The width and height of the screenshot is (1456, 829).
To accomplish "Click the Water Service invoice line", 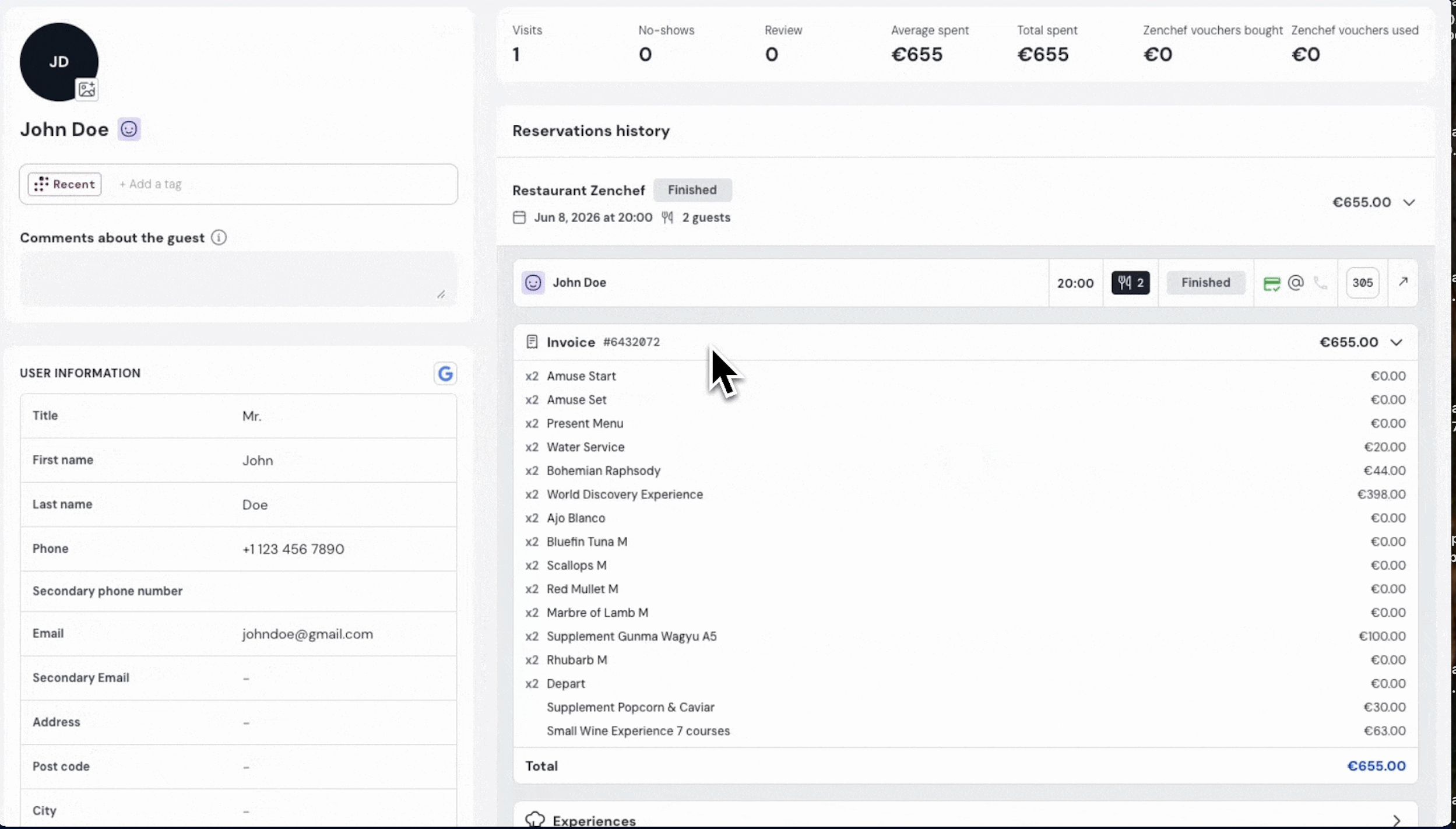I will (965, 447).
